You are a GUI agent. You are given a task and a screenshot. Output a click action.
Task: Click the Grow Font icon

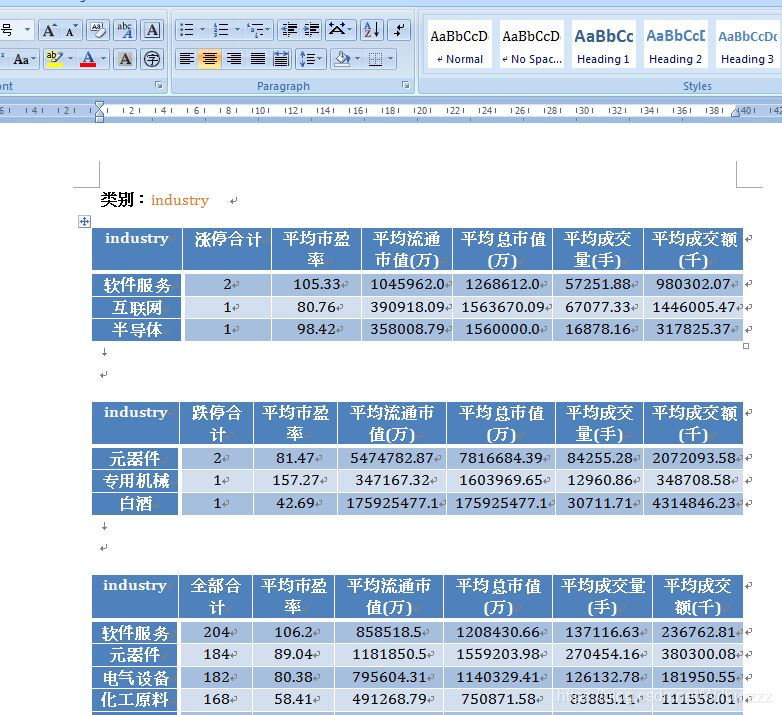[49, 30]
